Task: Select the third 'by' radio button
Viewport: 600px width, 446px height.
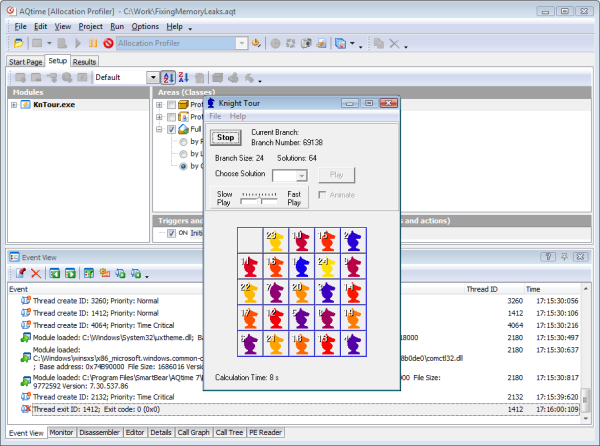Action: click(183, 166)
